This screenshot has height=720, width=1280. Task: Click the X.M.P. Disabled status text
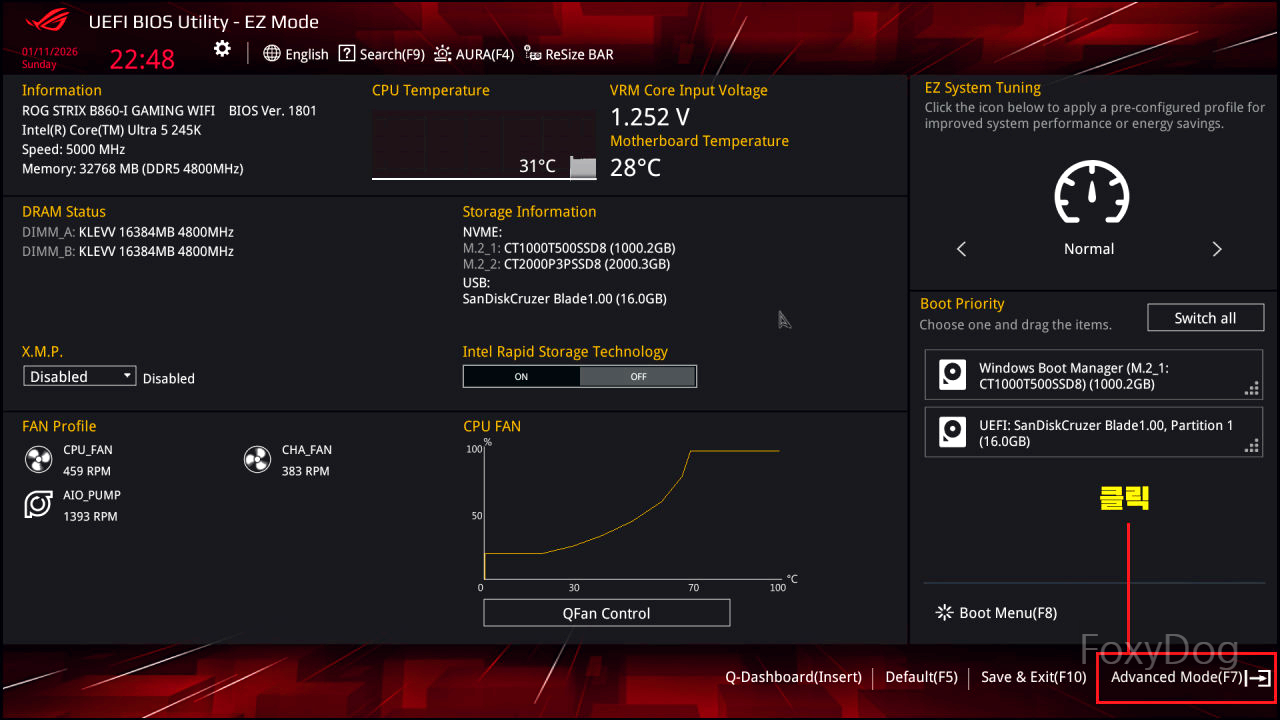click(x=169, y=378)
